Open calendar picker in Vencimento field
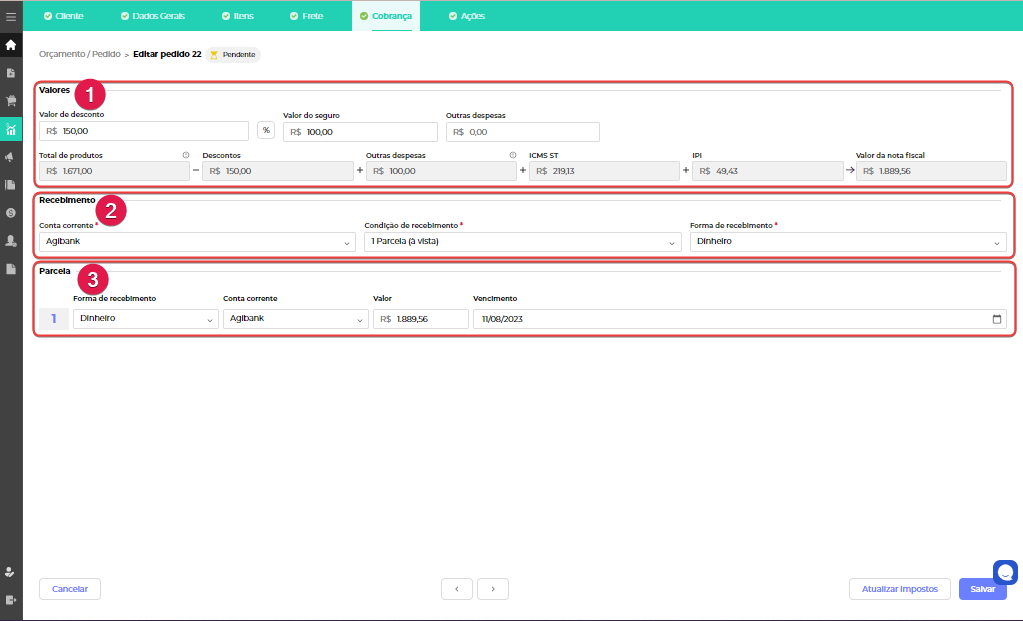Viewport: 1023px width, 621px height. [996, 319]
